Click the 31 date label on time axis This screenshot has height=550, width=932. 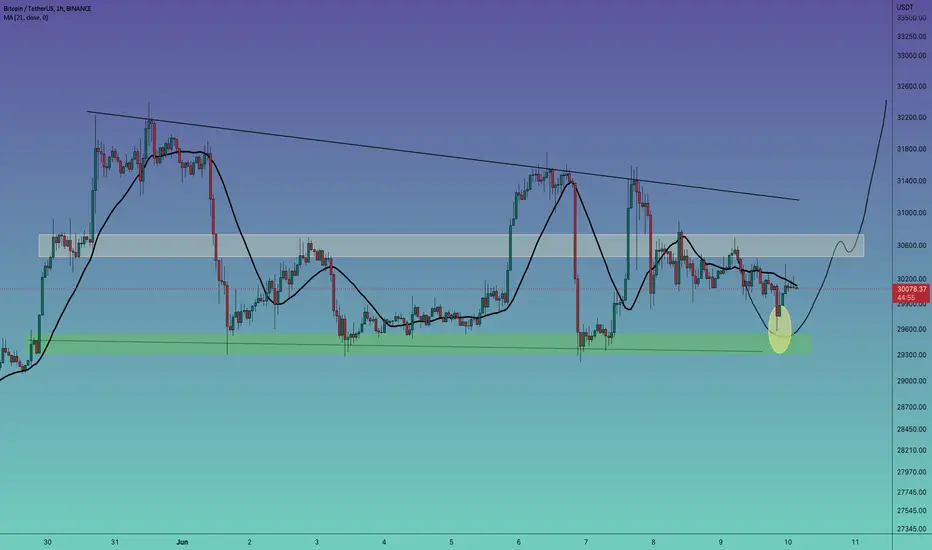[x=115, y=542]
